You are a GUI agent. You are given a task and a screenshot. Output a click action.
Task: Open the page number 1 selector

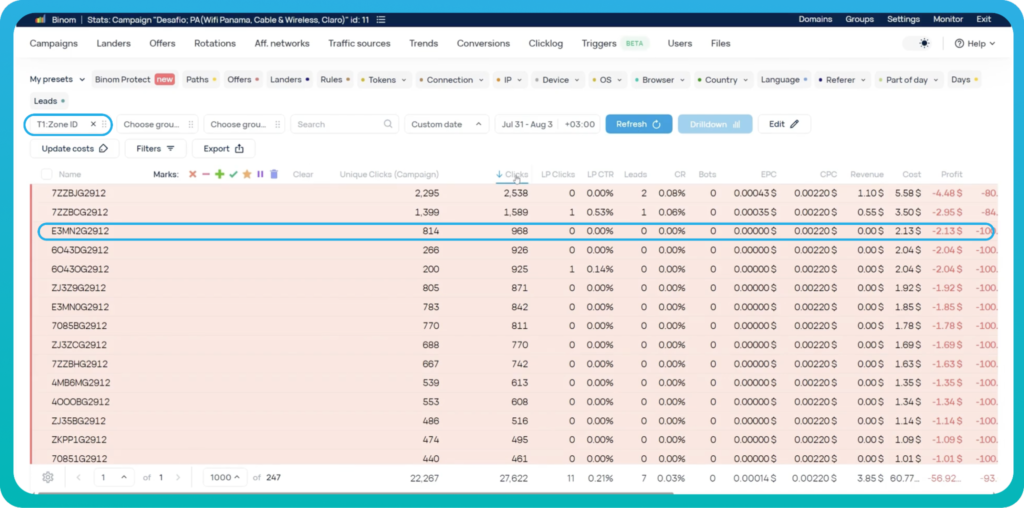[x=114, y=477]
